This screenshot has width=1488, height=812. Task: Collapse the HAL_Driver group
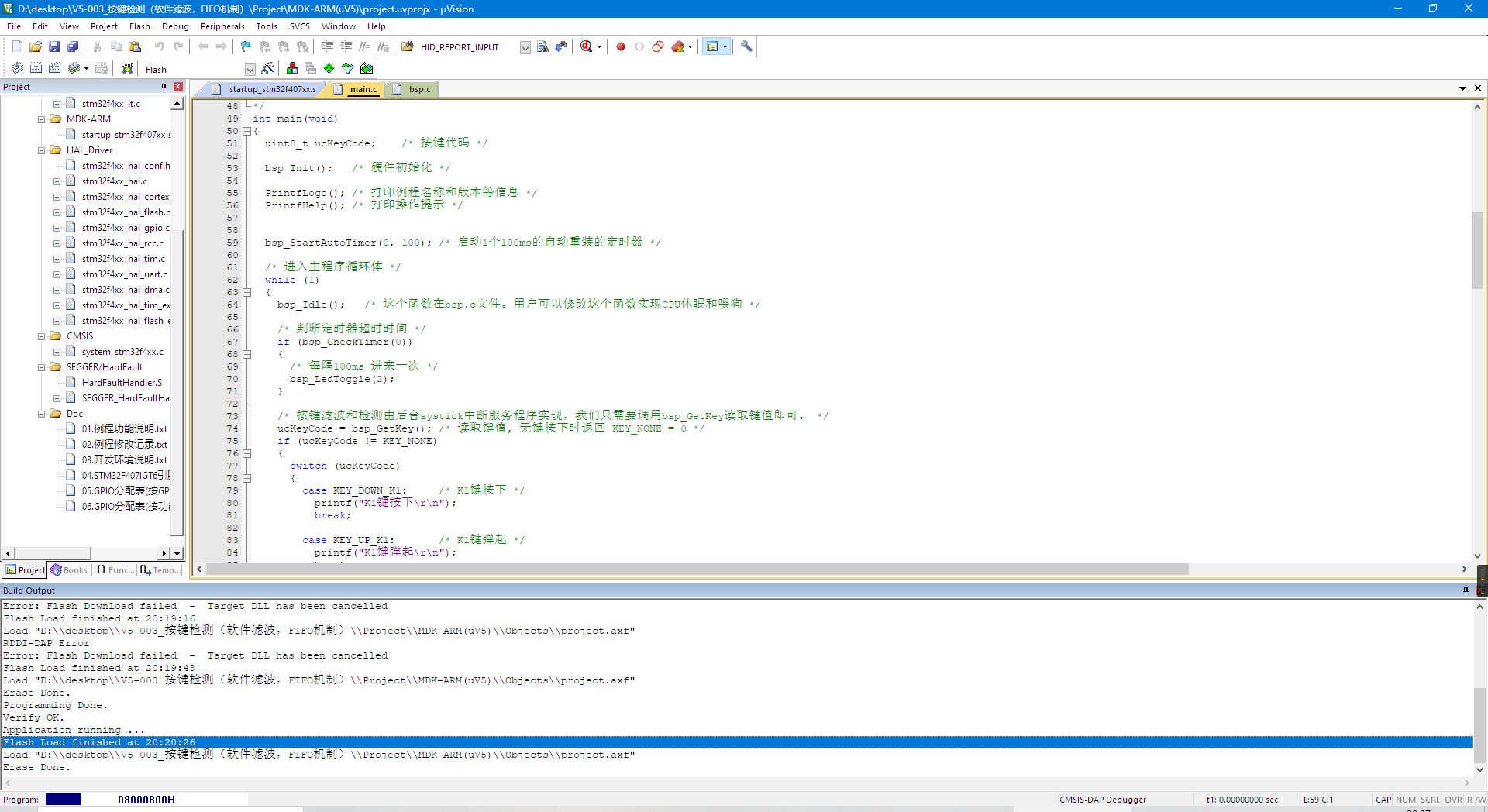(42, 150)
